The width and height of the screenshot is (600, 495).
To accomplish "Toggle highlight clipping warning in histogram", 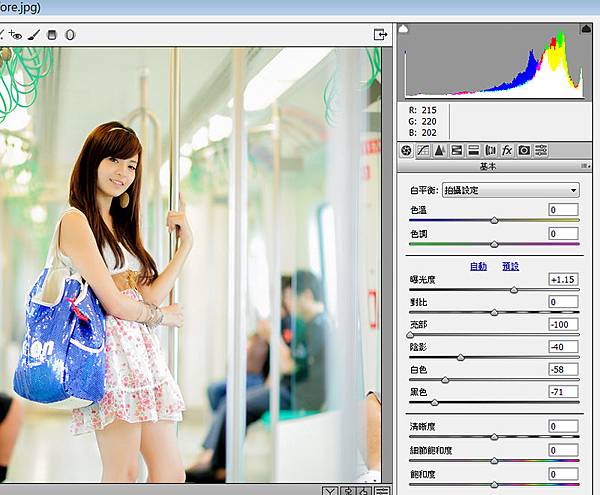I will tap(586, 29).
